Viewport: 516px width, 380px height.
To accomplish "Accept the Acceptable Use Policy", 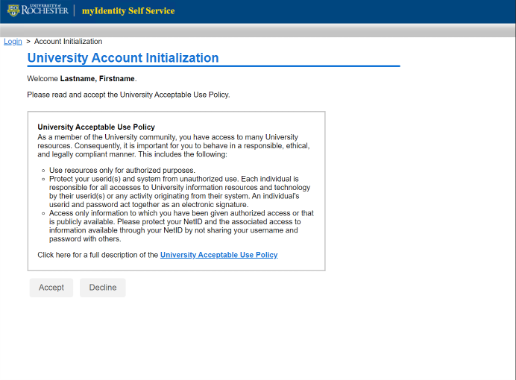I will click(51, 287).
